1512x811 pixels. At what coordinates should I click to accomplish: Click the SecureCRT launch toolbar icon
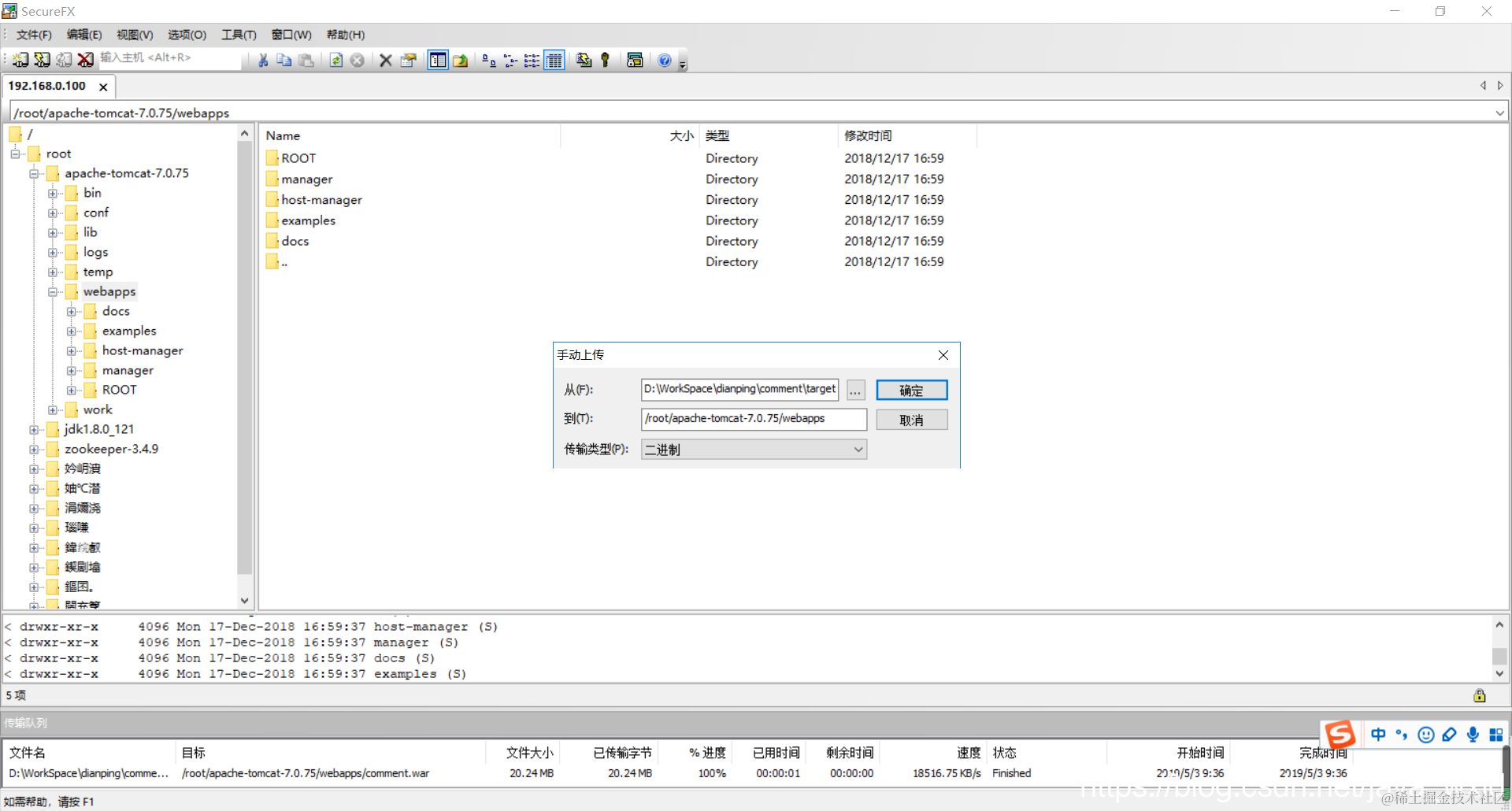tap(635, 61)
